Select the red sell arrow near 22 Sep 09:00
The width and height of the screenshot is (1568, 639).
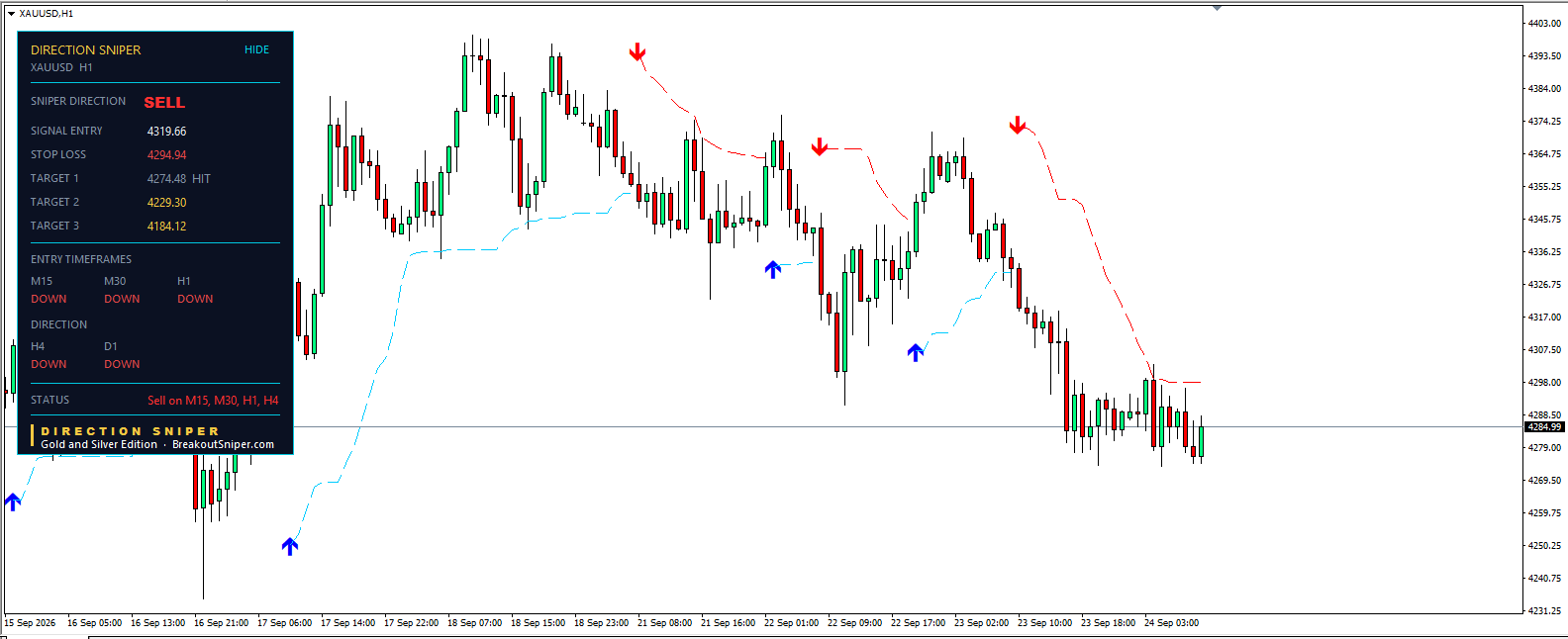(820, 146)
